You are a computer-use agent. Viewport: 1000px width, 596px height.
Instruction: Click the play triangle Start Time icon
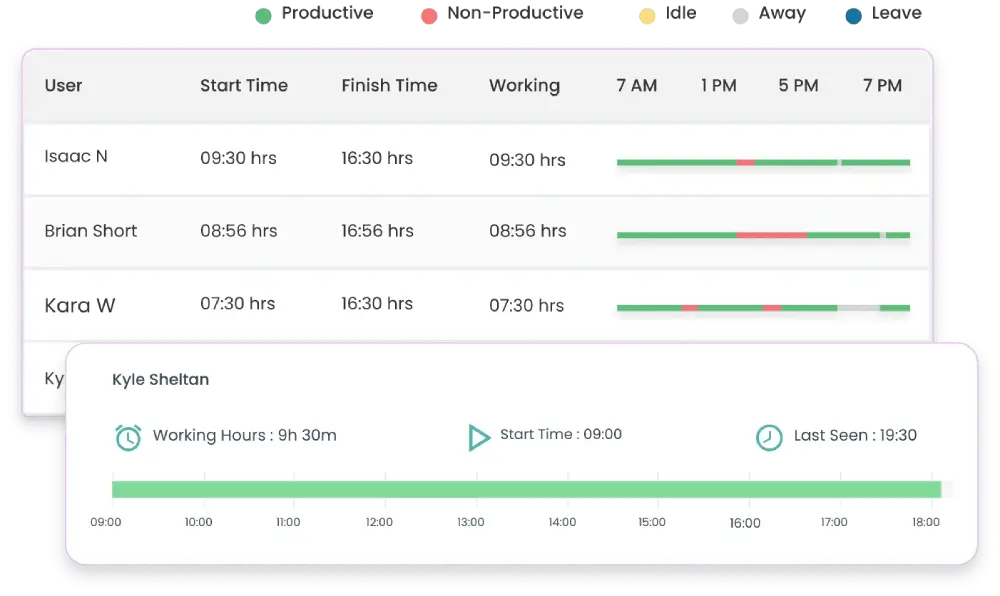pyautogui.click(x=478, y=435)
